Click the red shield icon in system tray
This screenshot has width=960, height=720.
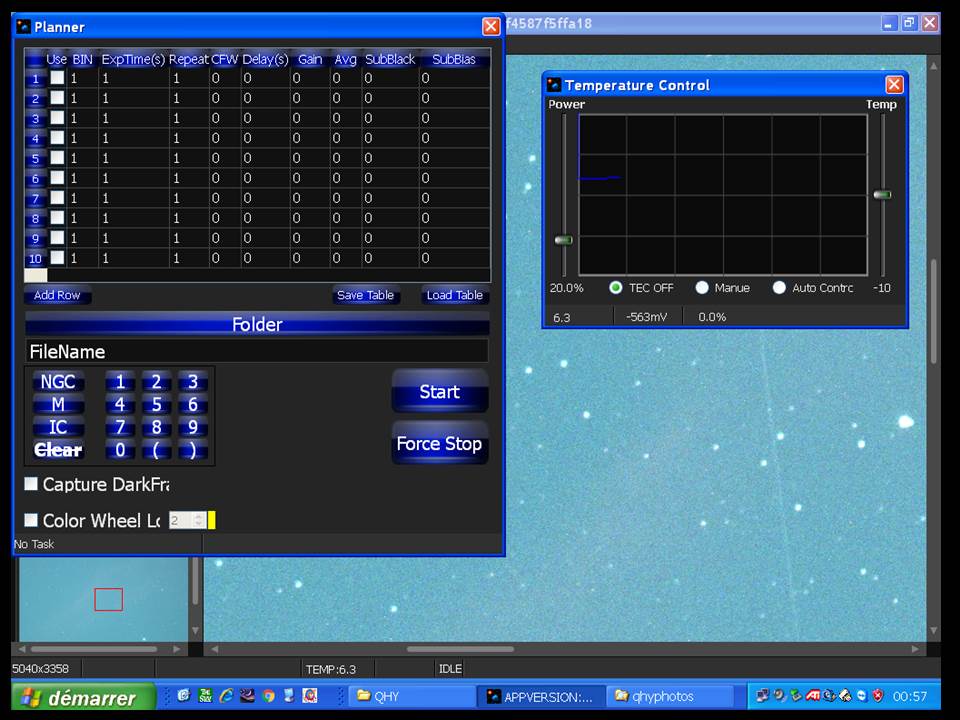tap(878, 696)
